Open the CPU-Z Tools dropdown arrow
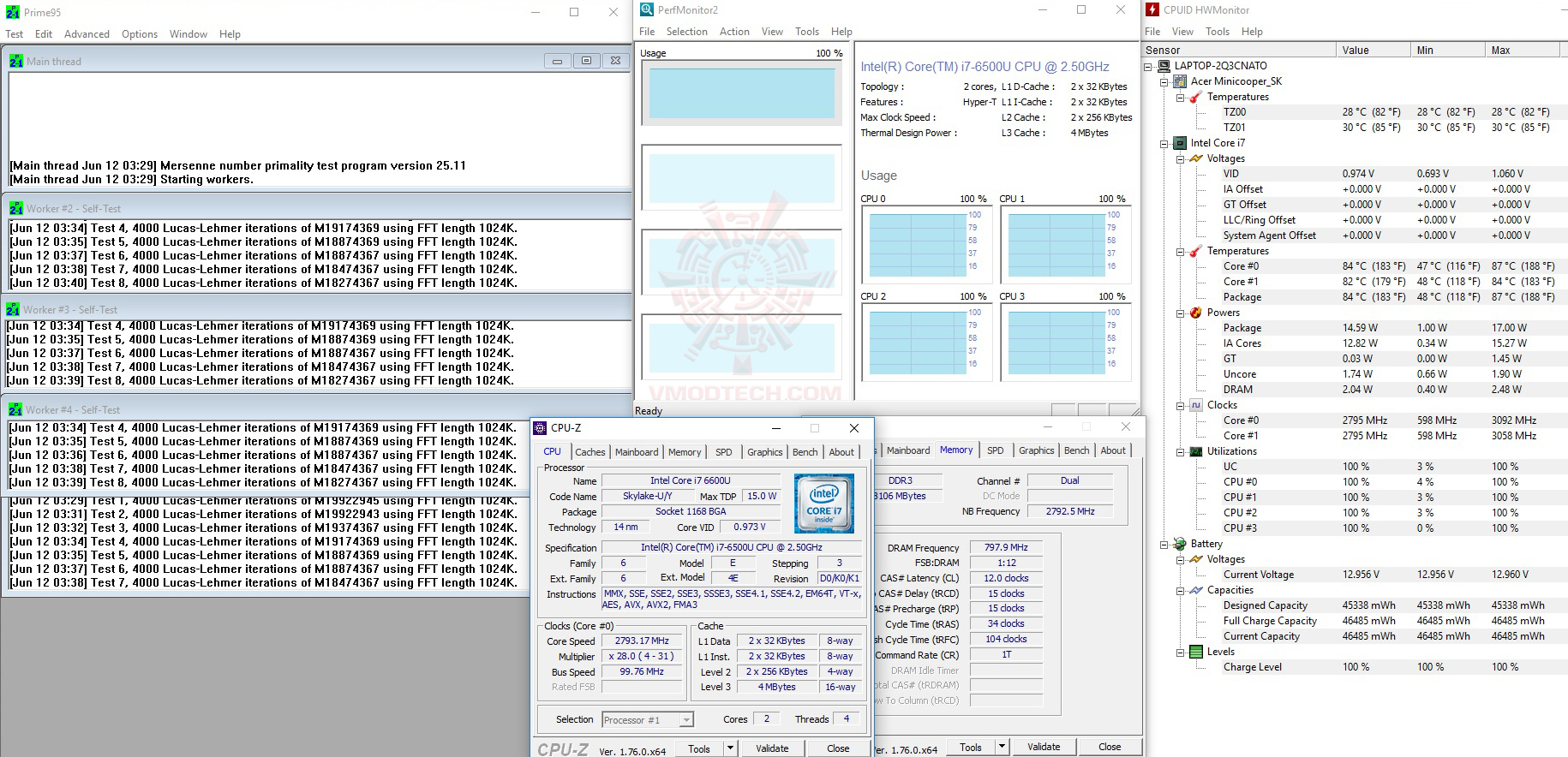The height and width of the screenshot is (757, 1568). pos(730,748)
